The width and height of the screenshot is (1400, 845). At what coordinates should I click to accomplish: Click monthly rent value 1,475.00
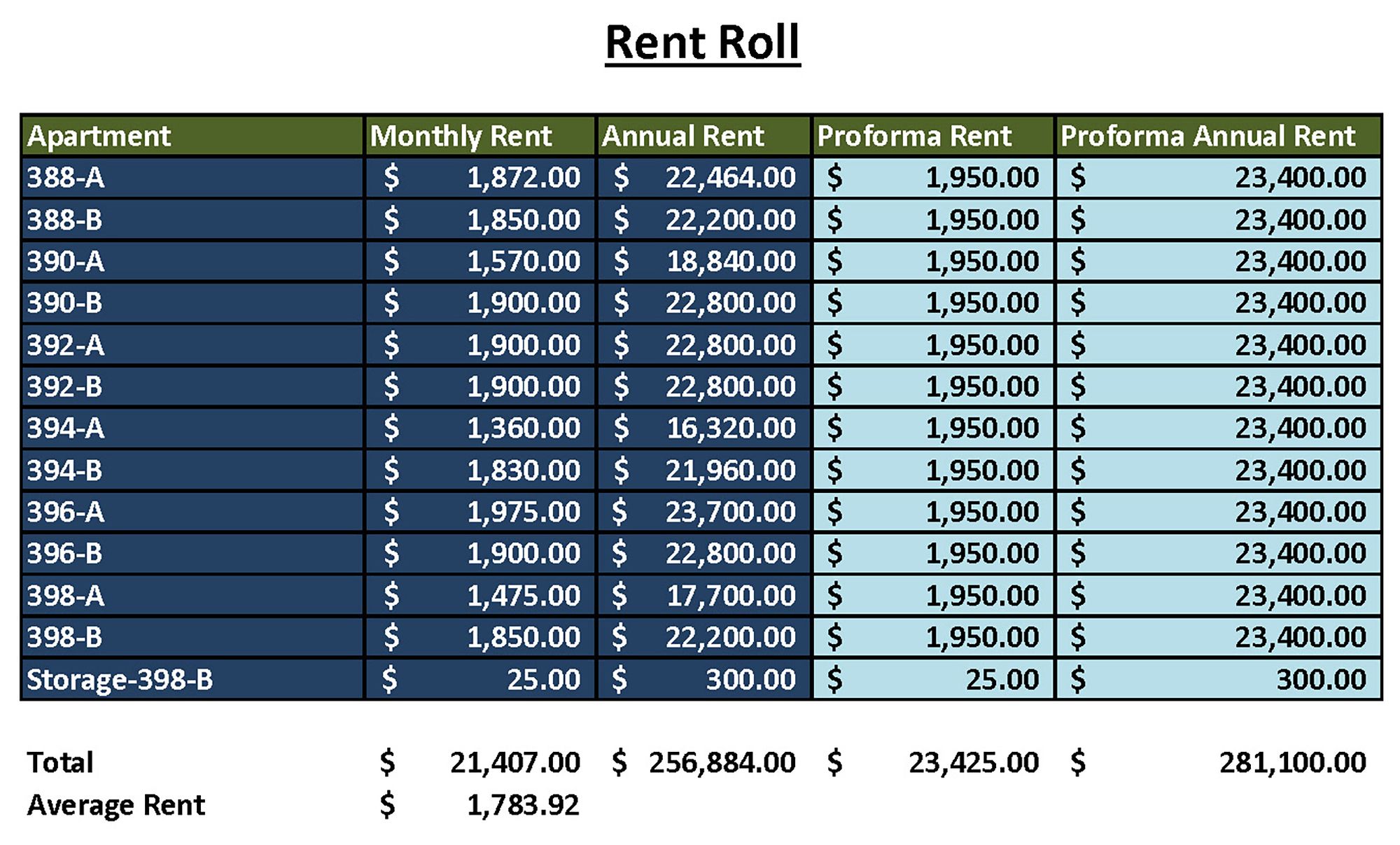coord(523,596)
